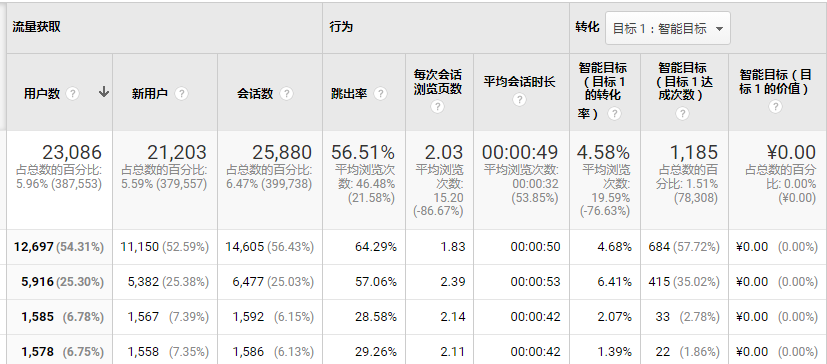Sort by 新用户 column header

pyautogui.click(x=150, y=94)
